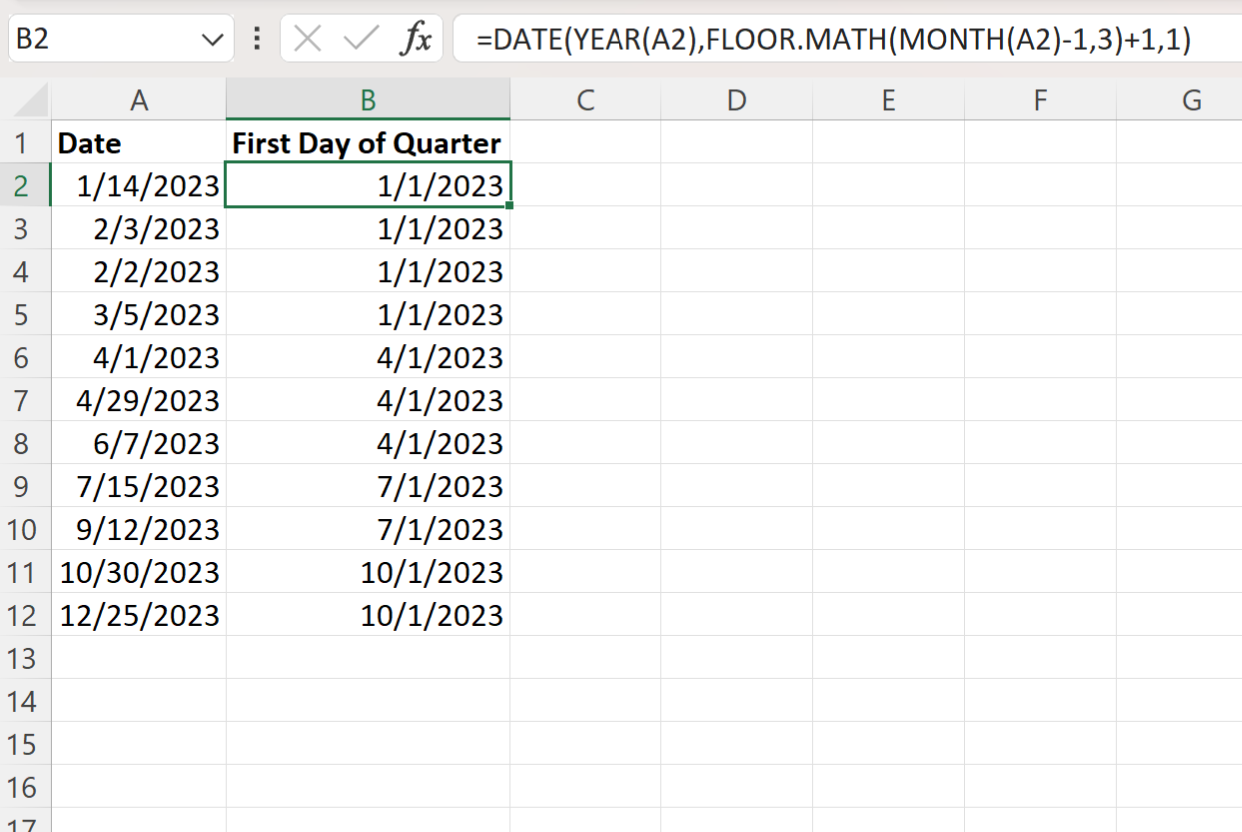
Task: Click cell A6 containing 4/1/2023
Action: point(139,358)
